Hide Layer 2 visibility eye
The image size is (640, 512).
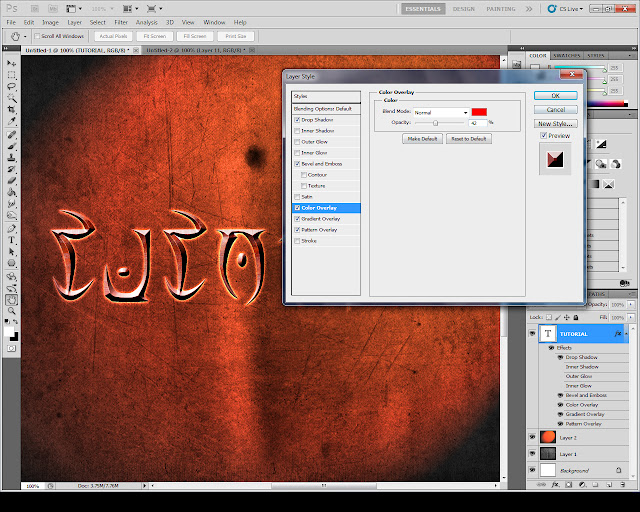pyautogui.click(x=532, y=437)
